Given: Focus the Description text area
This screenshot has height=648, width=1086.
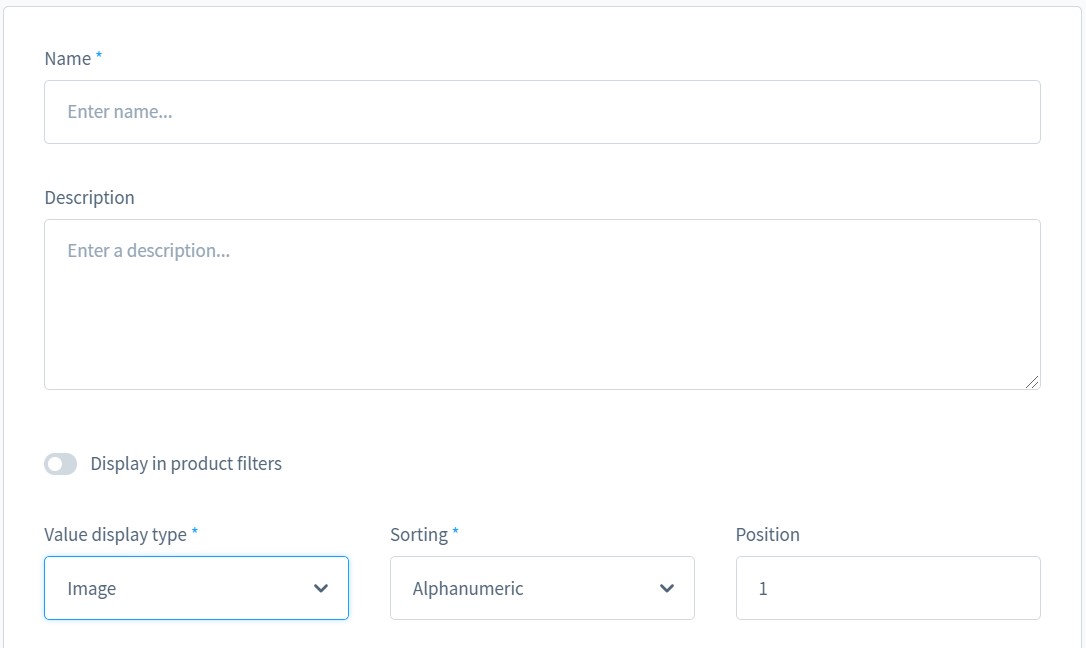Looking at the screenshot, I should tap(542, 304).
